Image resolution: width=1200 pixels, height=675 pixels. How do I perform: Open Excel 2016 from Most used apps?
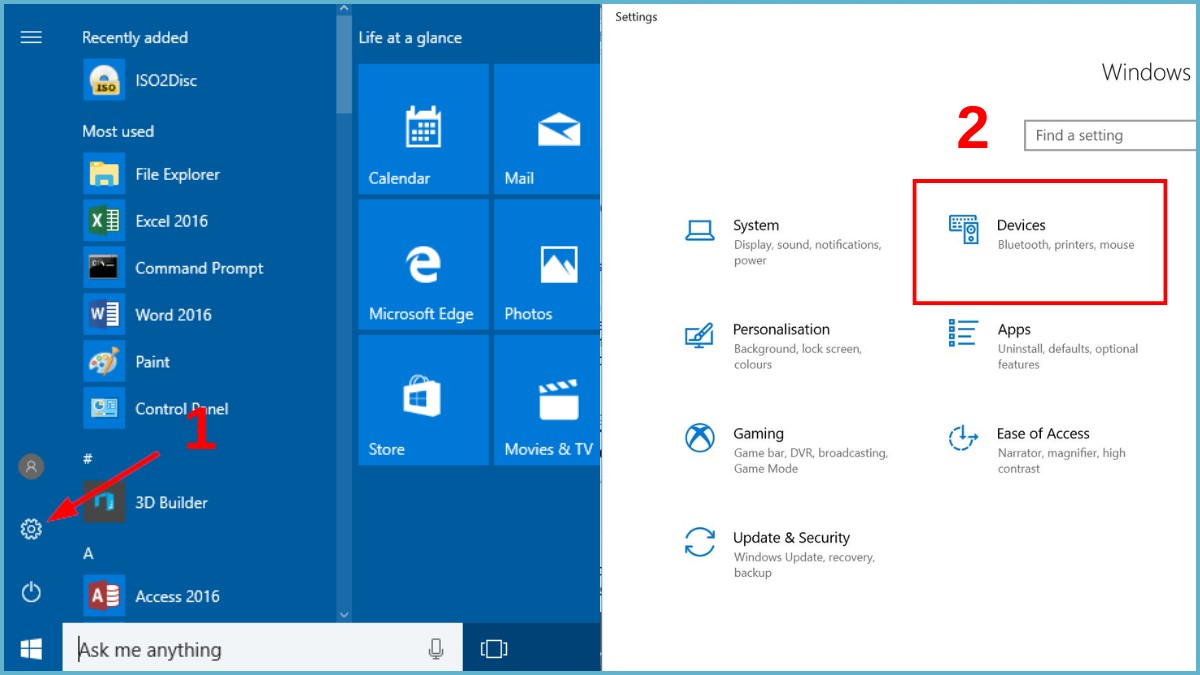click(x=167, y=221)
